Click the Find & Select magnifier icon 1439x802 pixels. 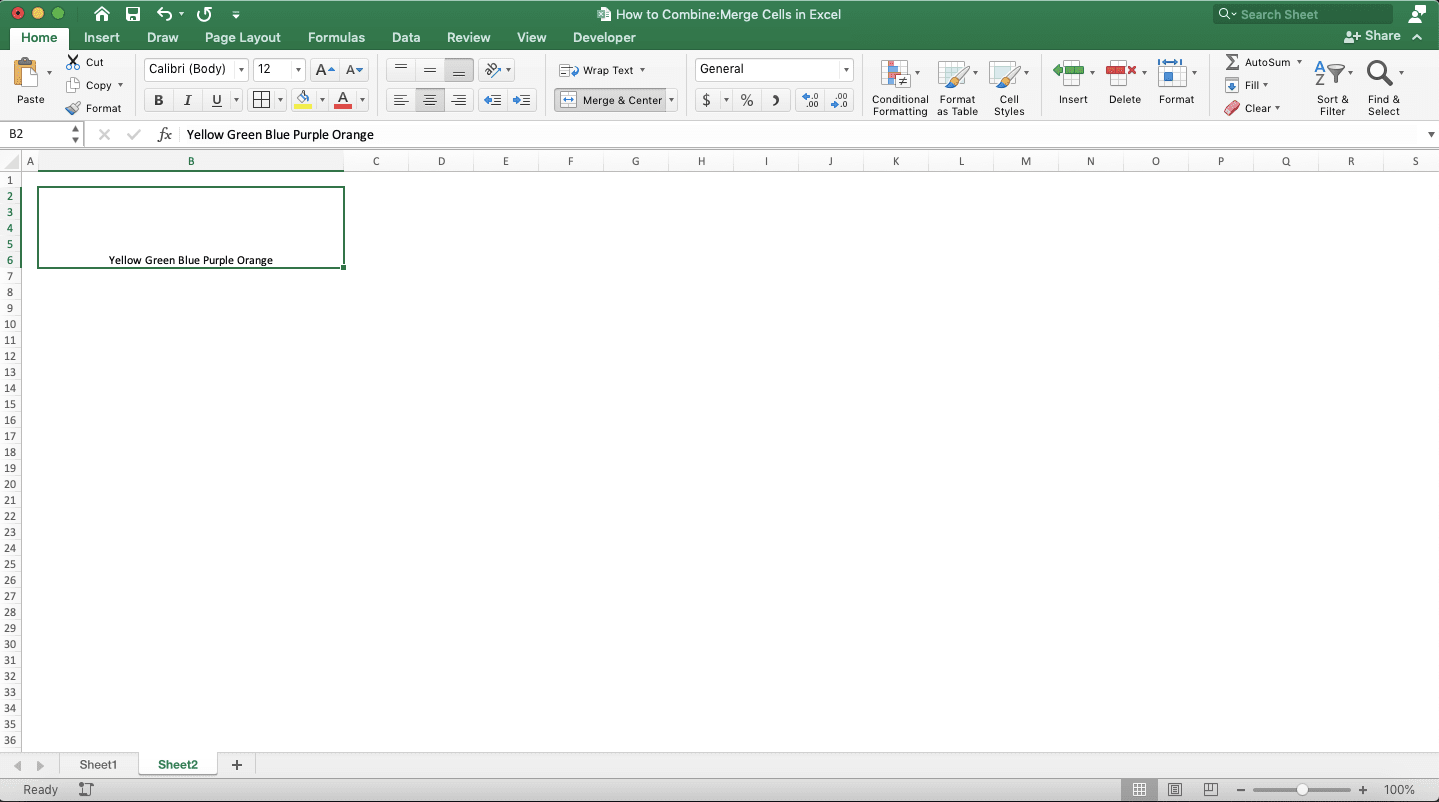pos(1379,73)
